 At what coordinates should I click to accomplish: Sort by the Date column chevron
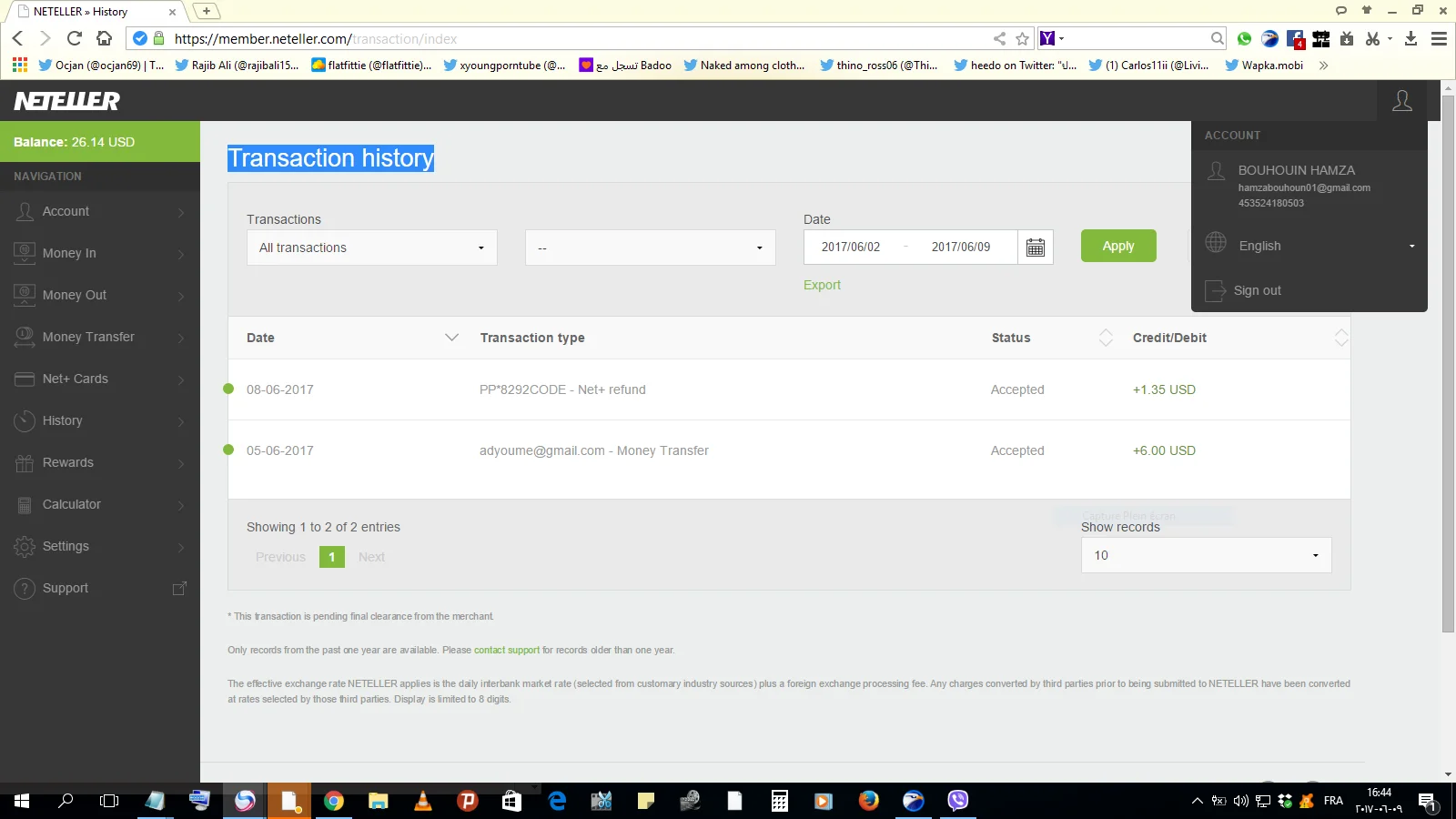point(451,338)
